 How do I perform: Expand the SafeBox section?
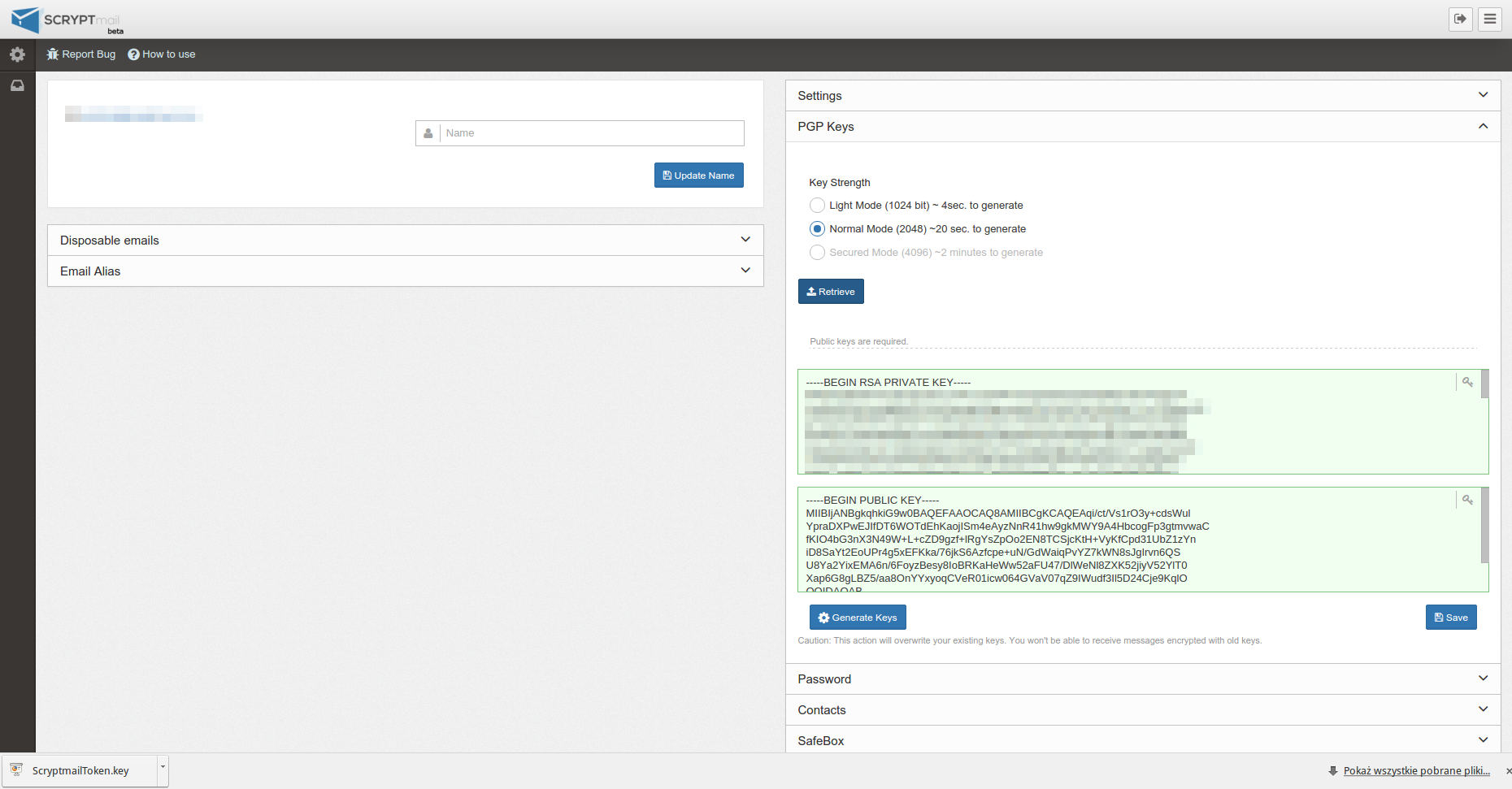click(1143, 741)
